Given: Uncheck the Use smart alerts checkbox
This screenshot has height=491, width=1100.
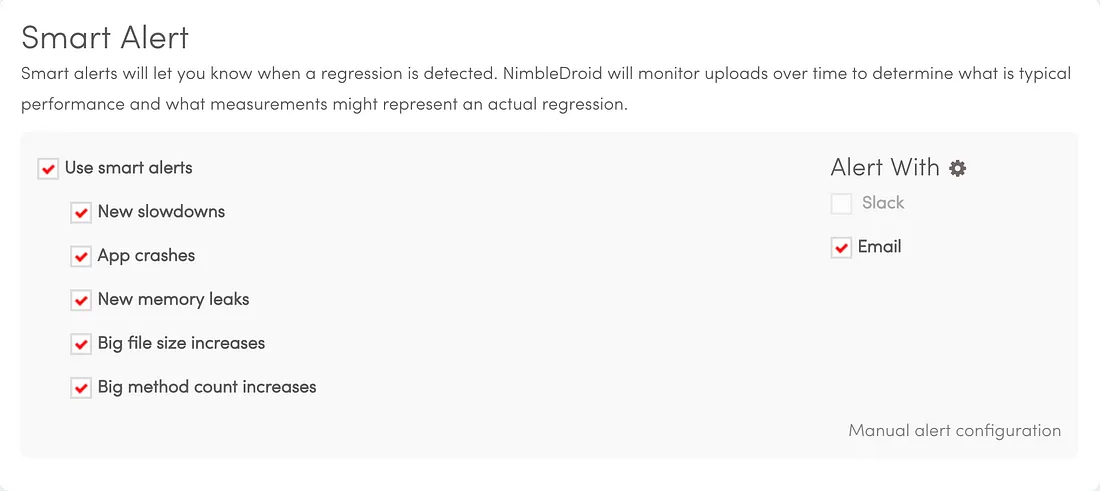Looking at the screenshot, I should pyautogui.click(x=48, y=169).
